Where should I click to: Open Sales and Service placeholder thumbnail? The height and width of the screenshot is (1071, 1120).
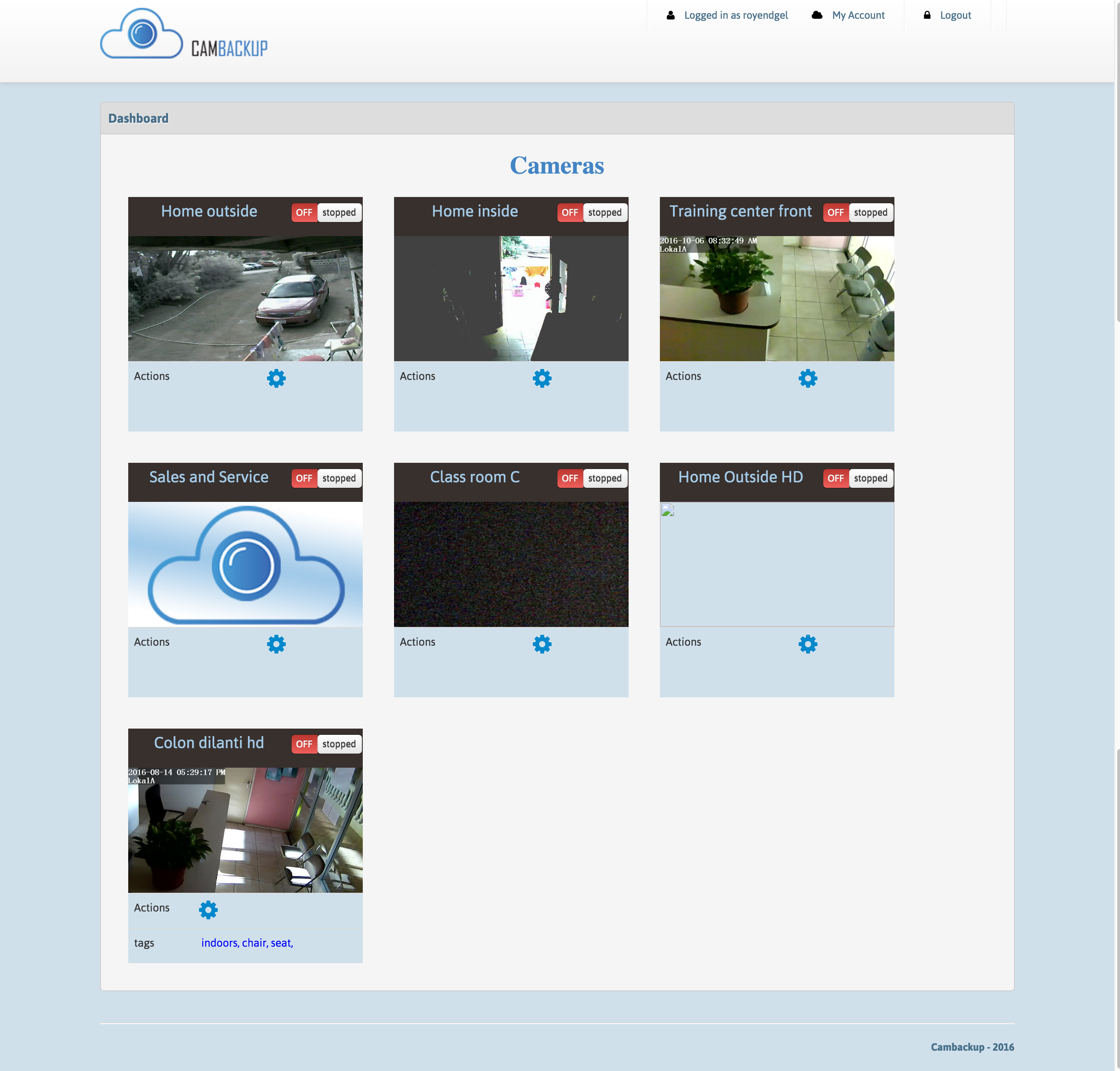click(246, 564)
